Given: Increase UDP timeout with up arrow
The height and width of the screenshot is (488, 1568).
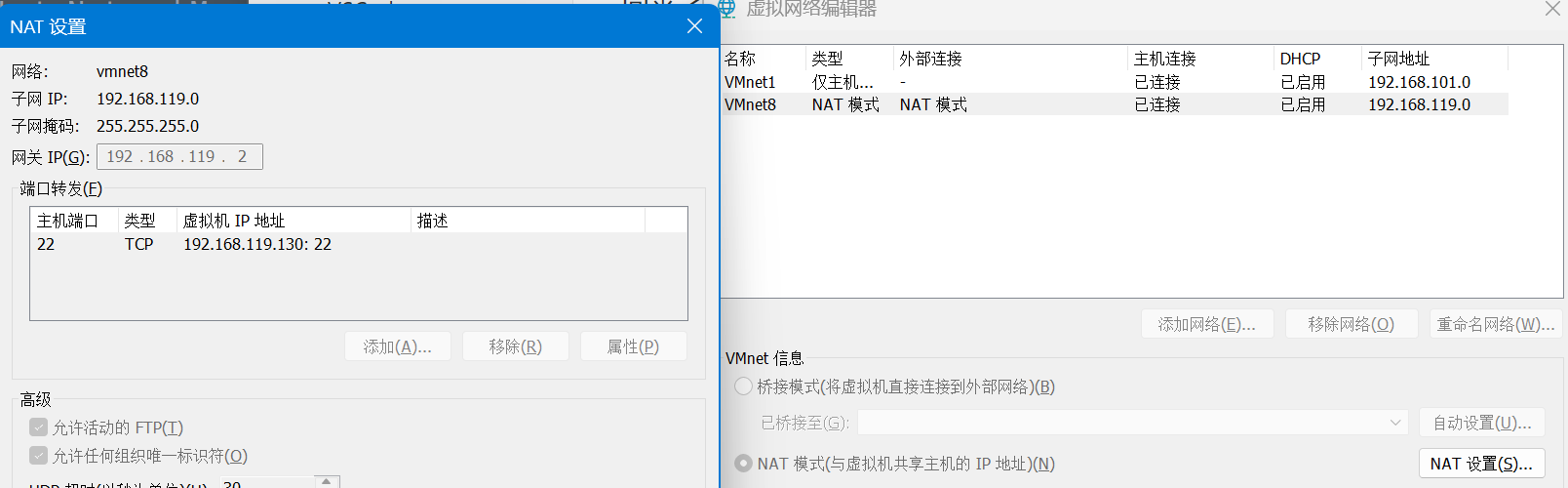Looking at the screenshot, I should click(328, 480).
